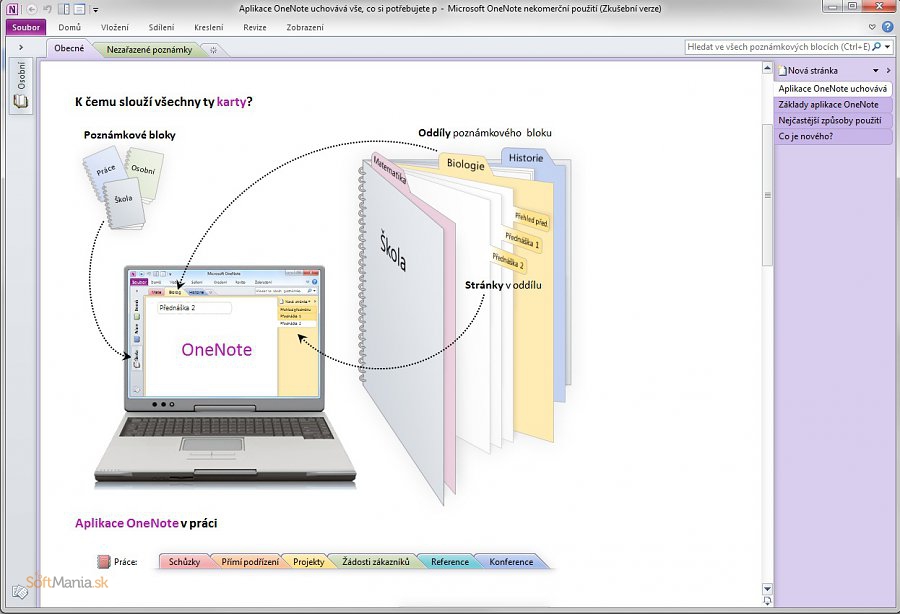Select the Osobní notebook in the sidebar
This screenshot has height=614, width=900.
coord(21,84)
